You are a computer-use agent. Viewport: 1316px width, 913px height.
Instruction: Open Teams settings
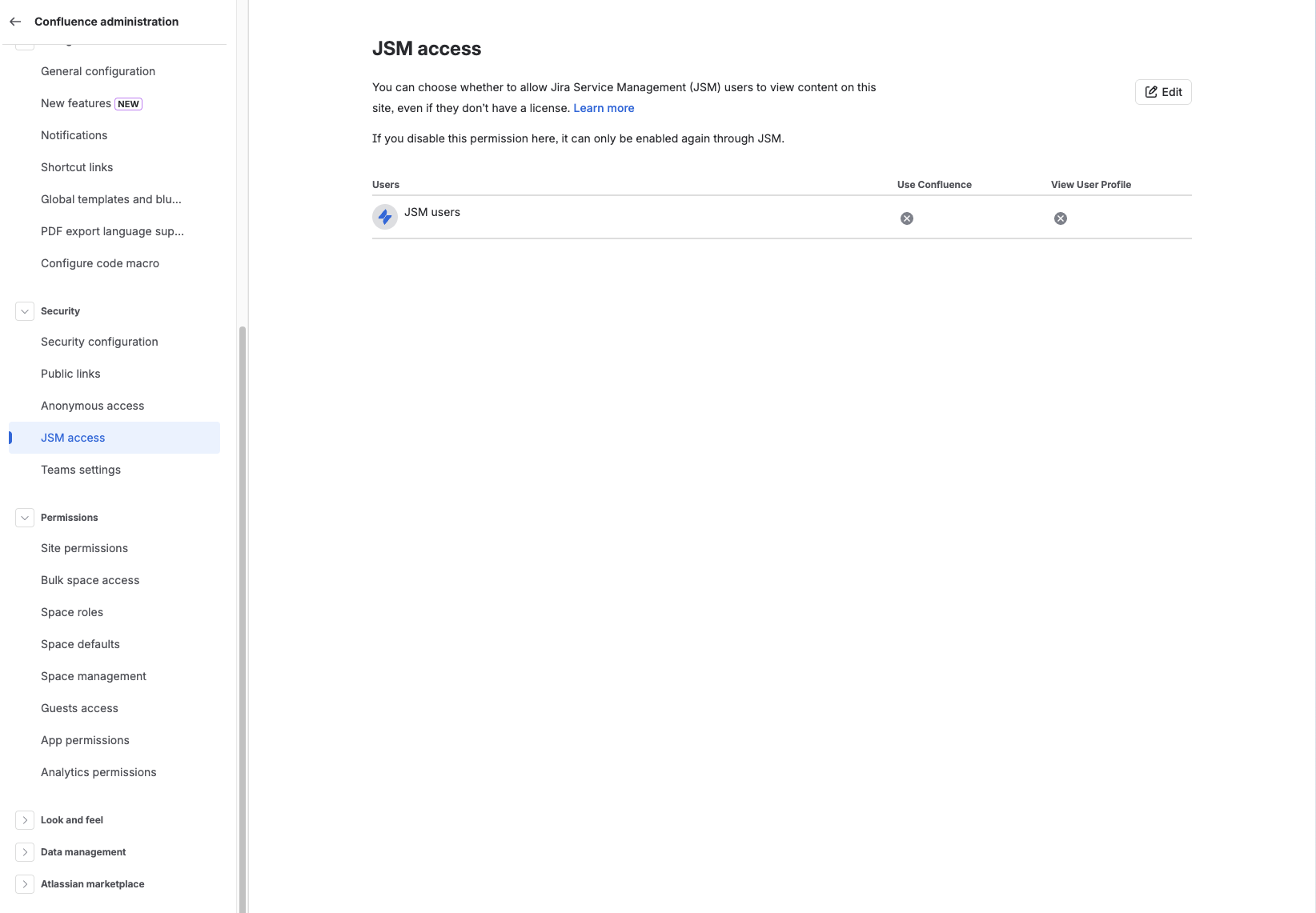[x=114, y=470]
